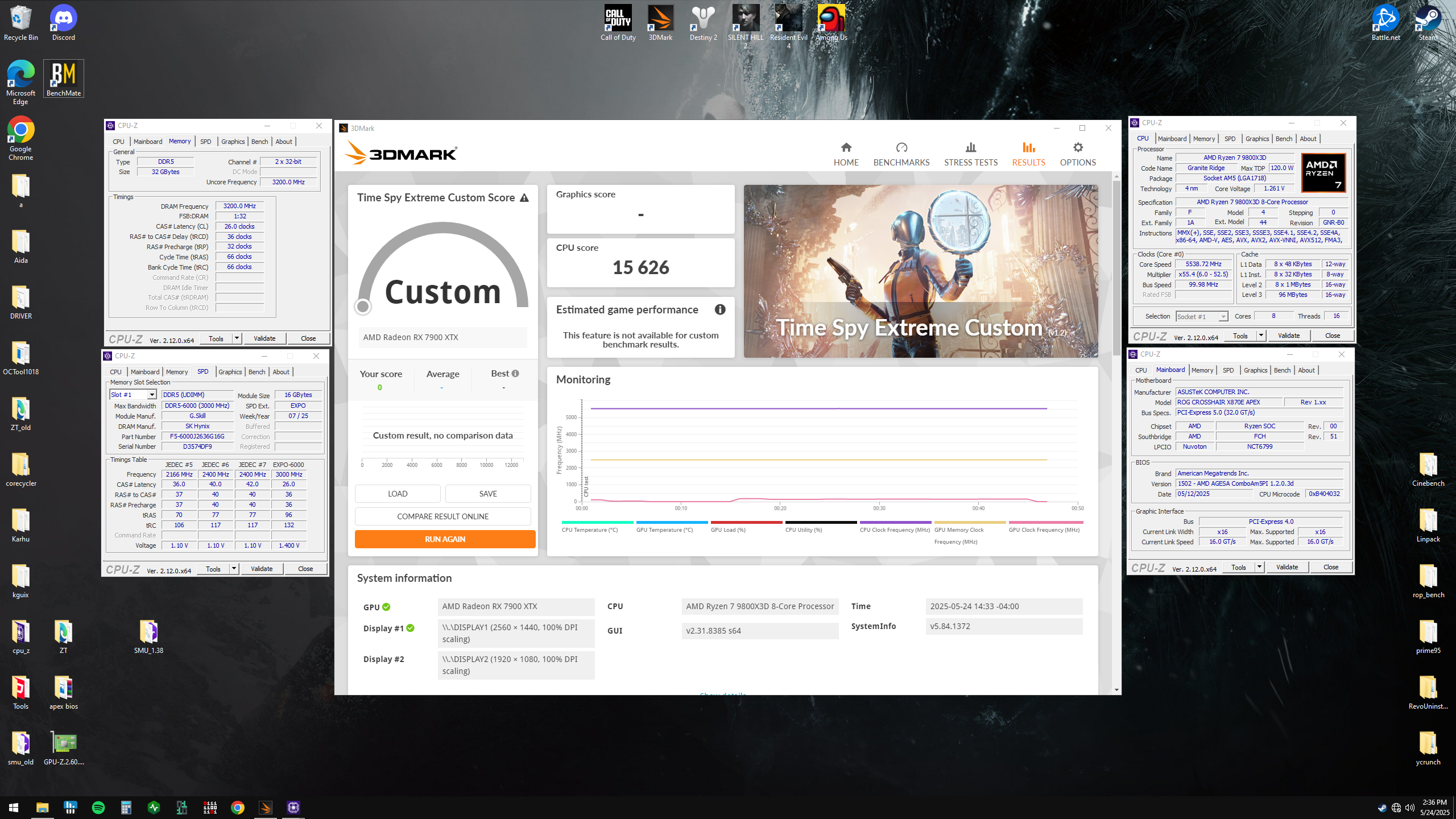The width and height of the screenshot is (1456, 819).
Task: Open the Cinebench folder on desktop
Action: (1428, 469)
